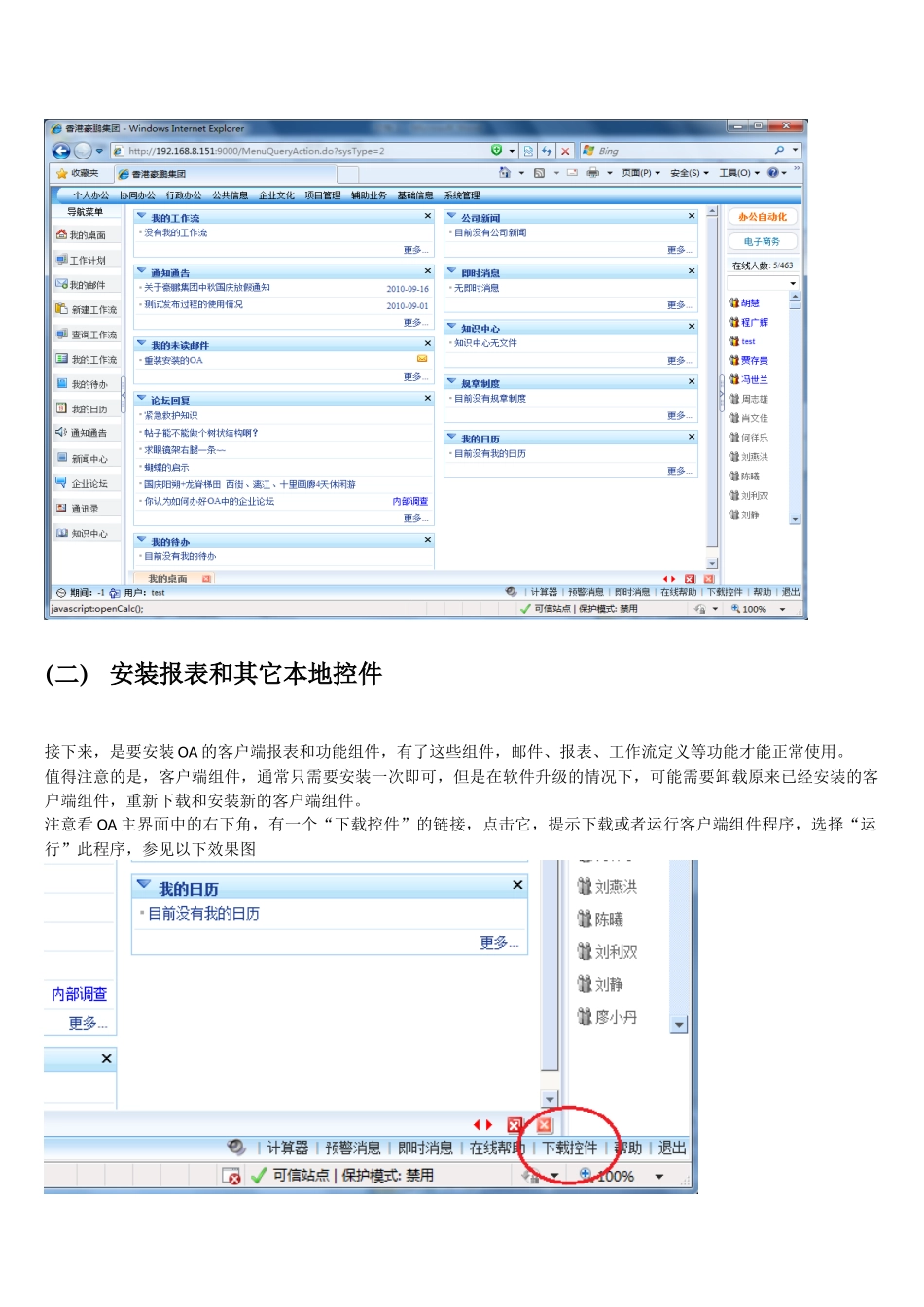Click the Bing search magnifier icon
This screenshot has width=924, height=1307.
pos(779,150)
